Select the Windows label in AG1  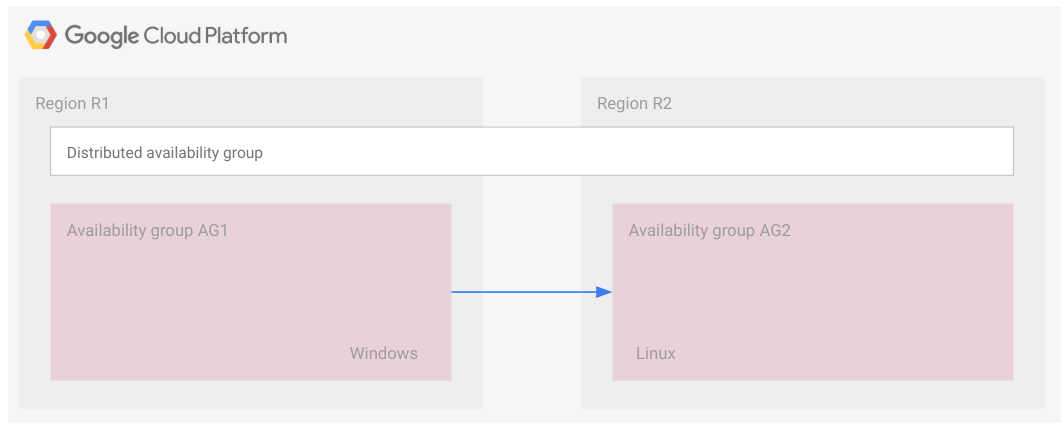tap(383, 353)
